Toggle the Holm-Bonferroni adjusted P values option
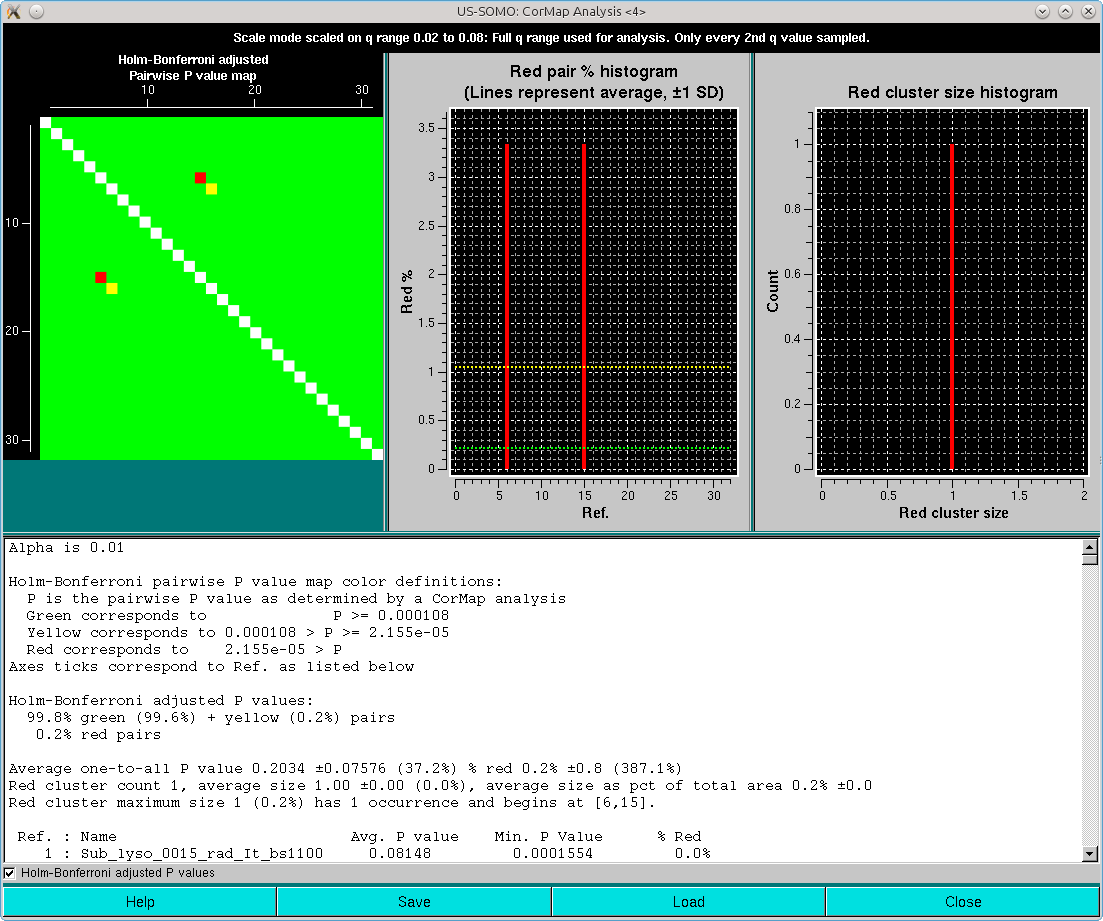The width and height of the screenshot is (1103, 921). pyautogui.click(x=9, y=873)
